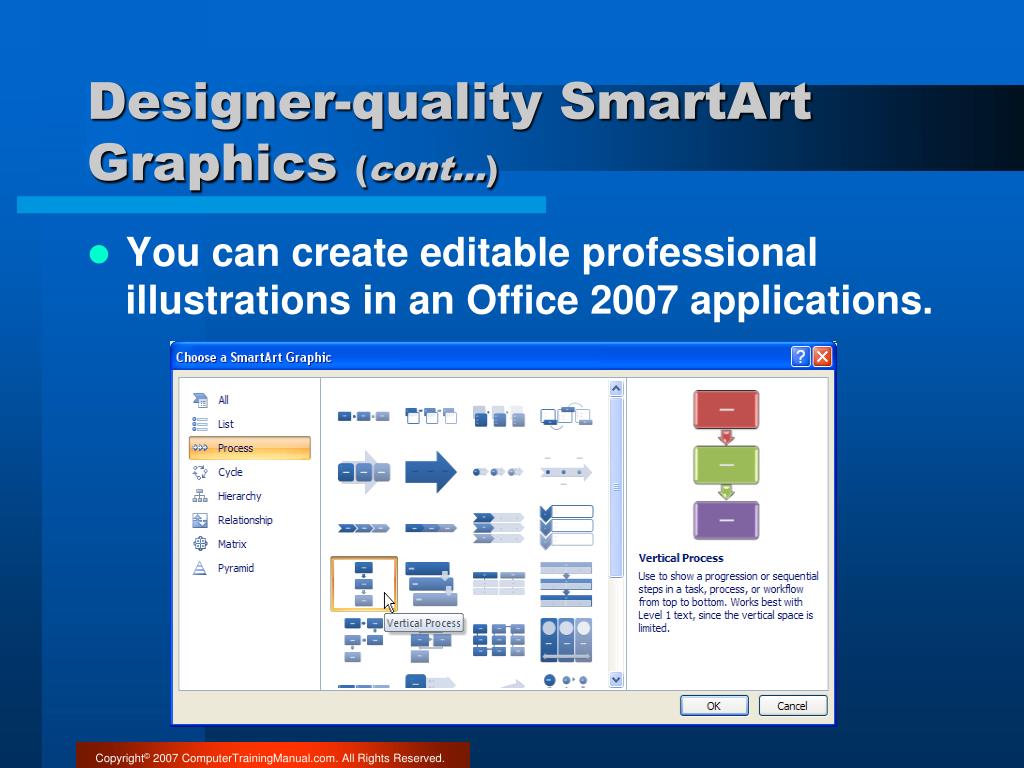Close the Choose a SmartArt Graphic dialog

822,357
